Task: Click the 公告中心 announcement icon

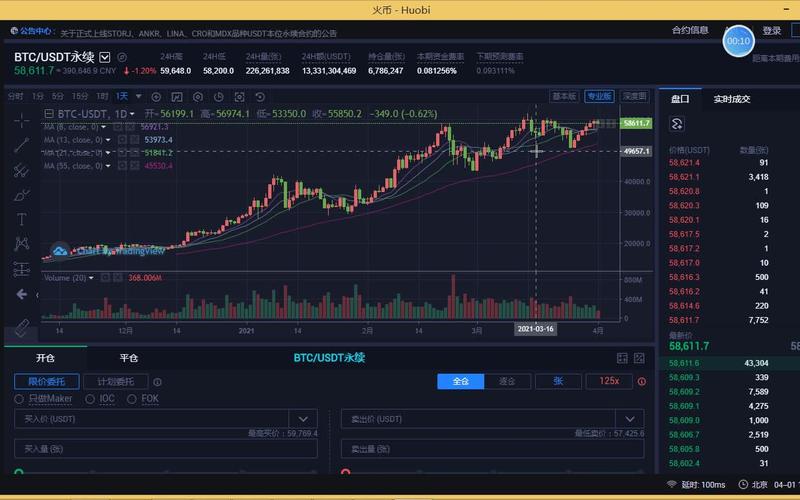Action: (x=14, y=31)
